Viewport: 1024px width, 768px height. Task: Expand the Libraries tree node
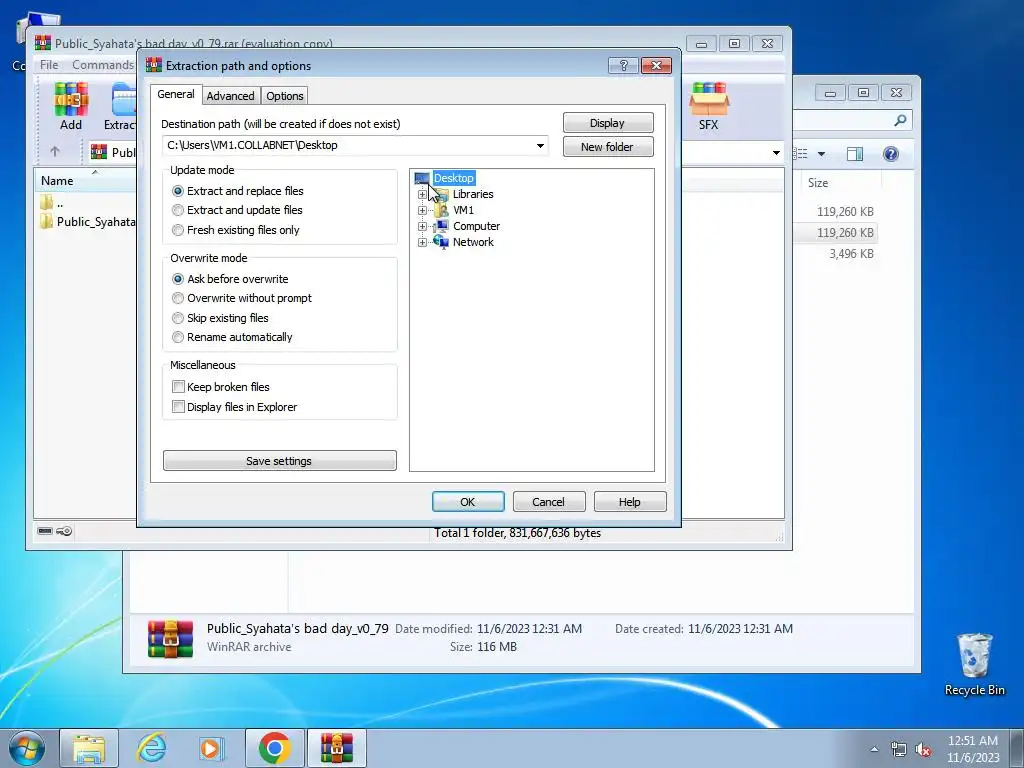click(423, 195)
